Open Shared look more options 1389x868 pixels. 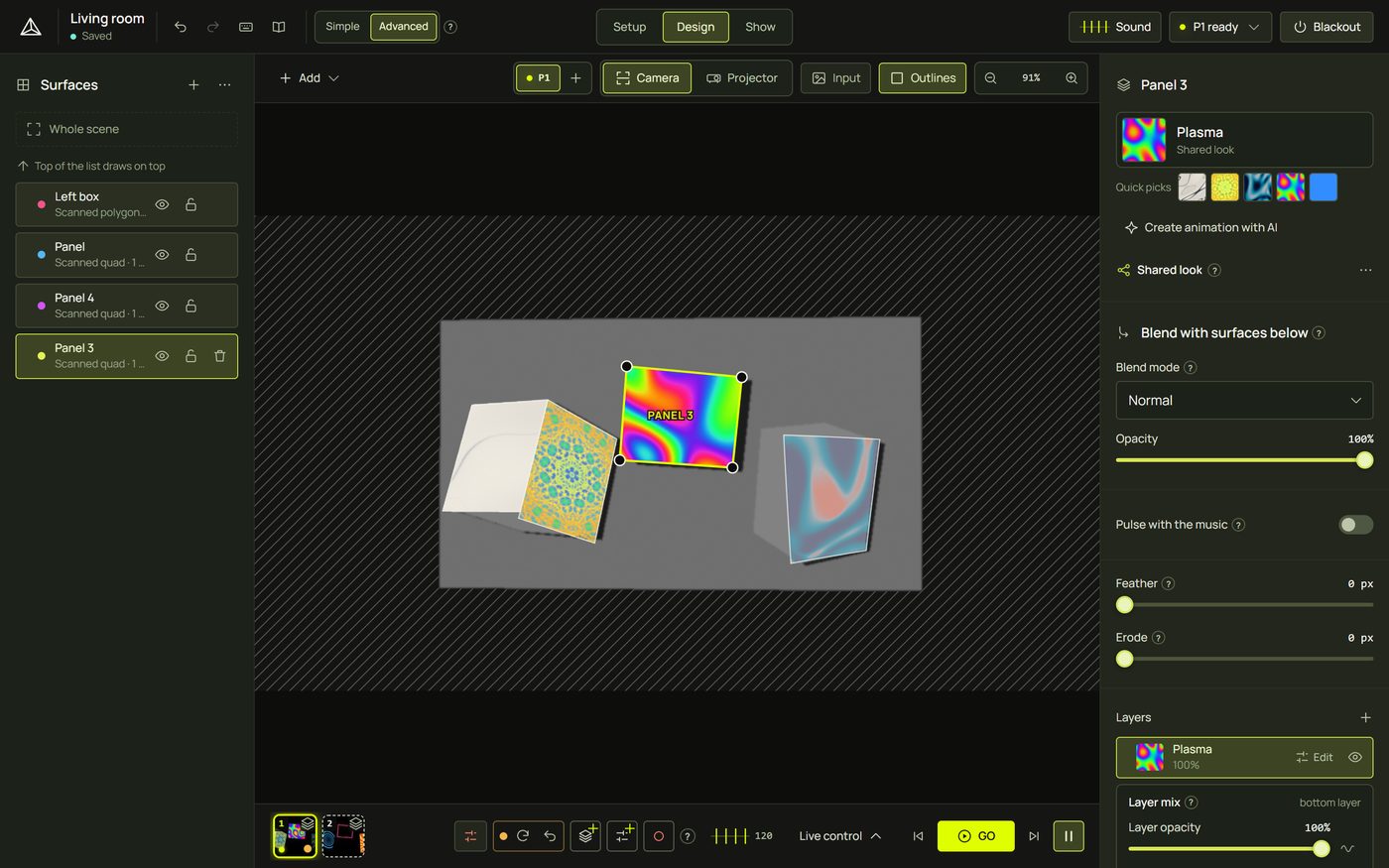1365,270
